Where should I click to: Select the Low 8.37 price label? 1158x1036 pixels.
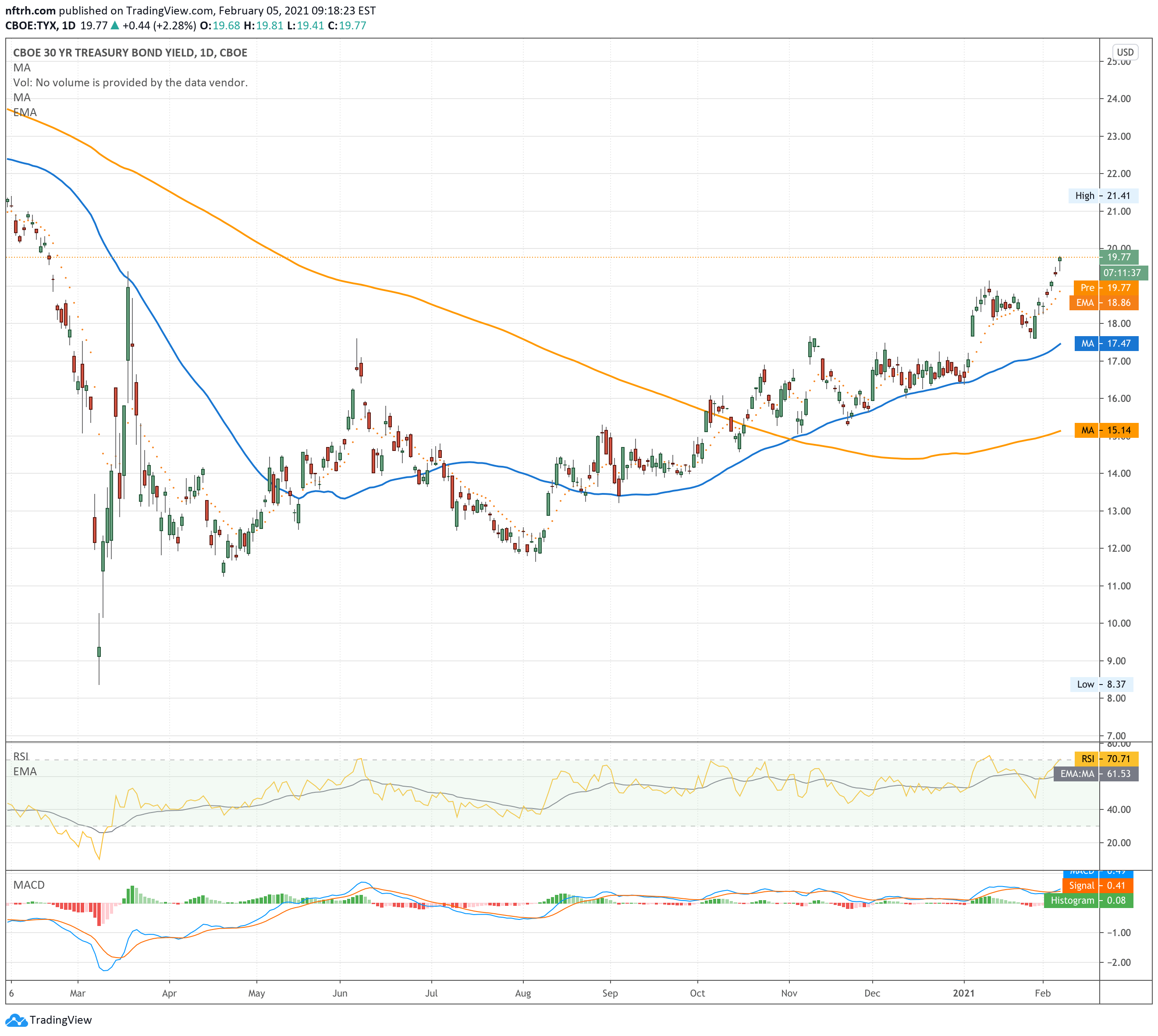click(x=1101, y=684)
